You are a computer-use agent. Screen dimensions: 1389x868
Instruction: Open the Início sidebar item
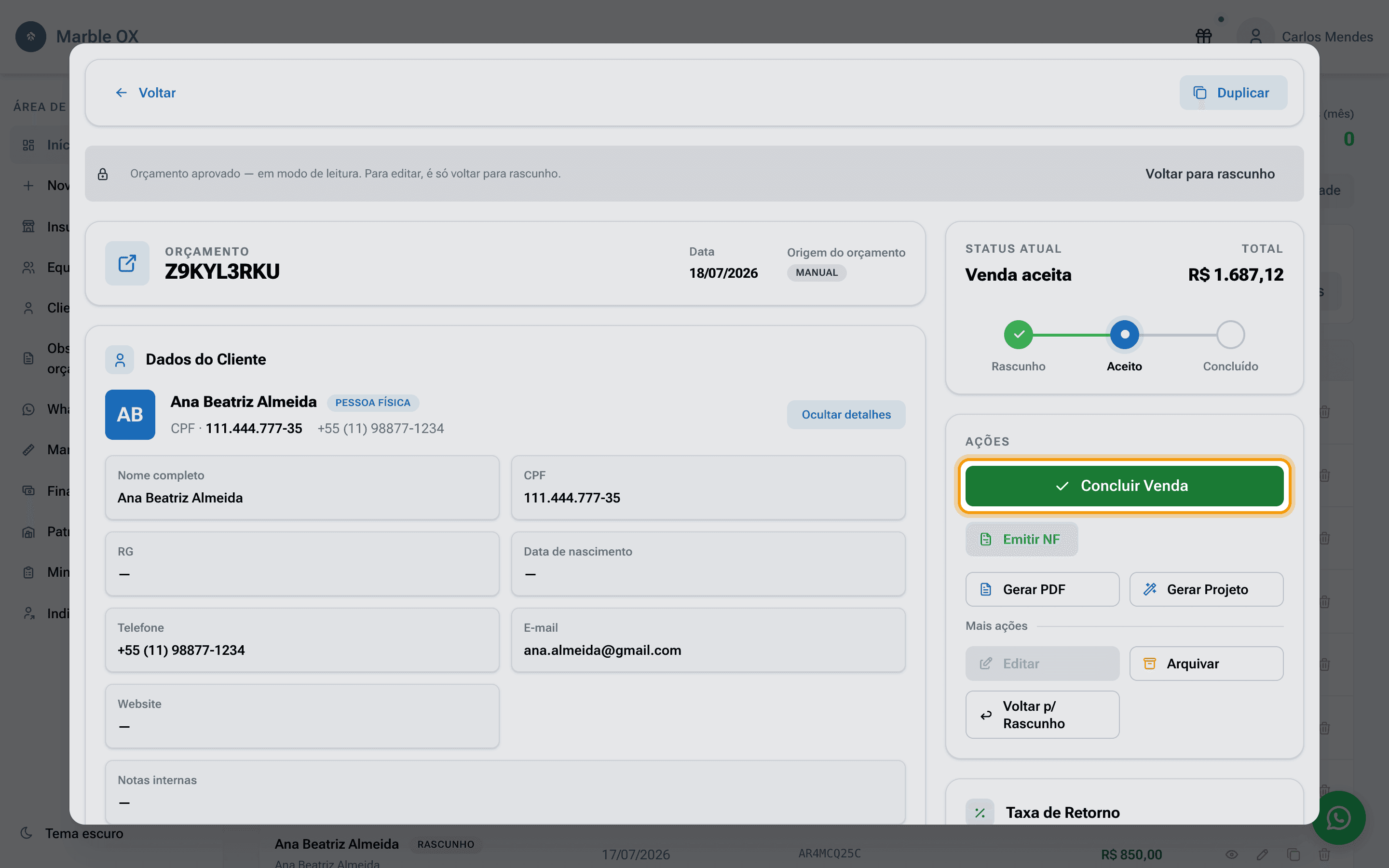[x=40, y=145]
